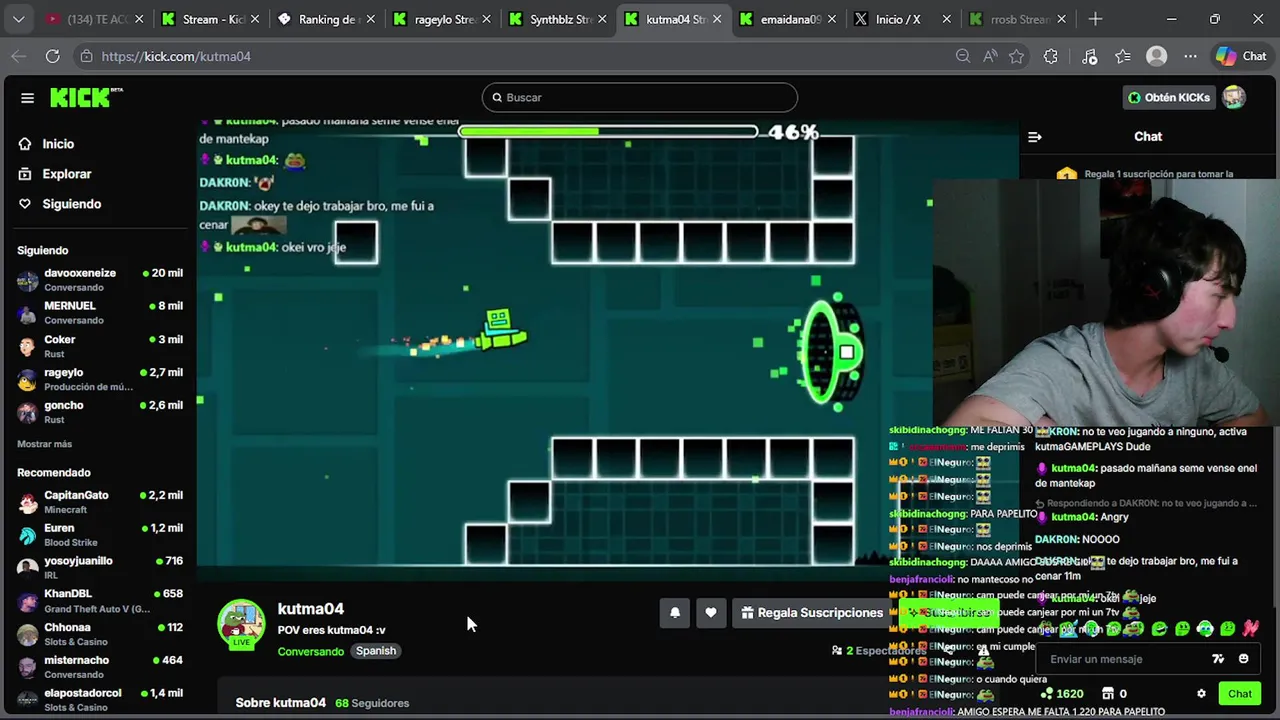This screenshot has width=1280, height=720.
Task: Open Siguiendo in sidebar
Action: [71, 204]
